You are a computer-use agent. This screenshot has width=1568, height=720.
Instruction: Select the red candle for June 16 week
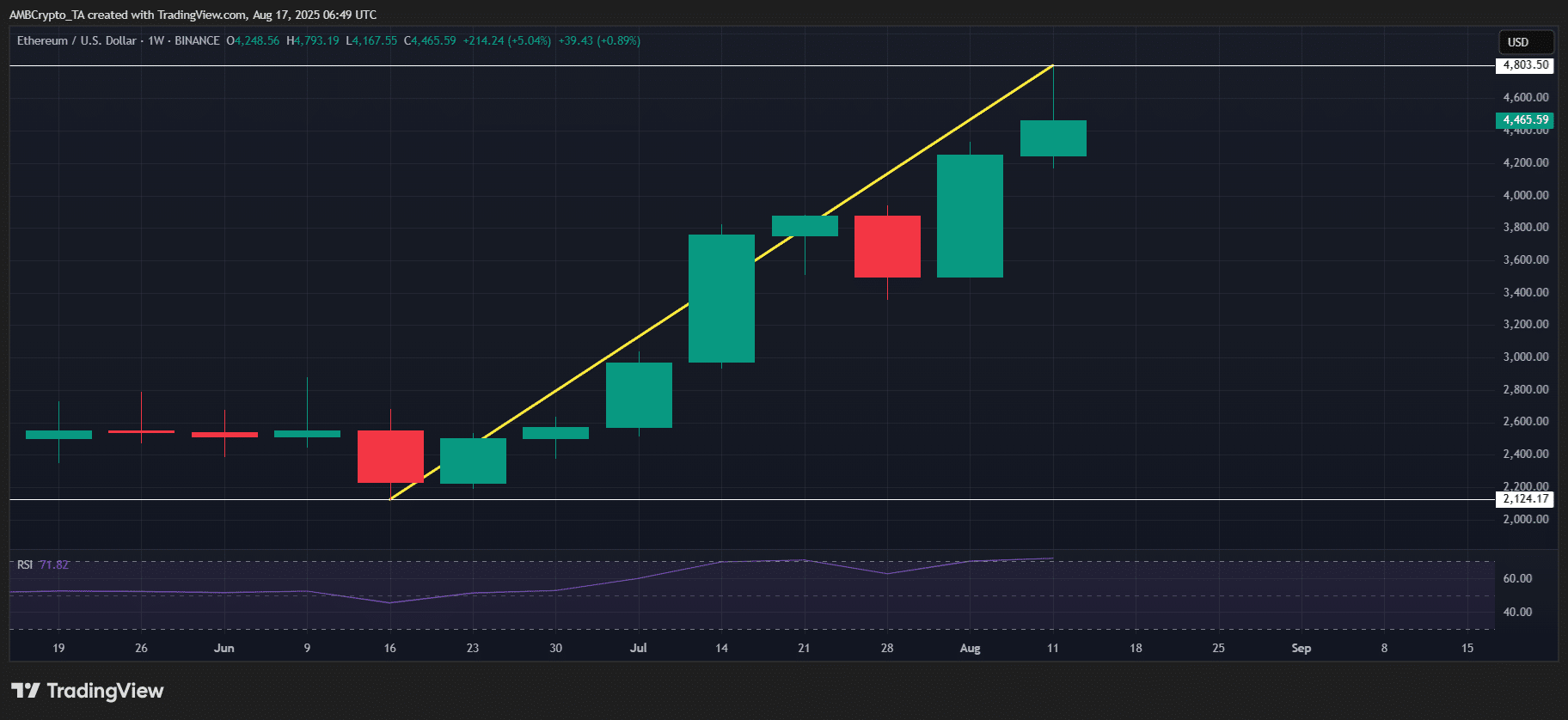click(390, 456)
